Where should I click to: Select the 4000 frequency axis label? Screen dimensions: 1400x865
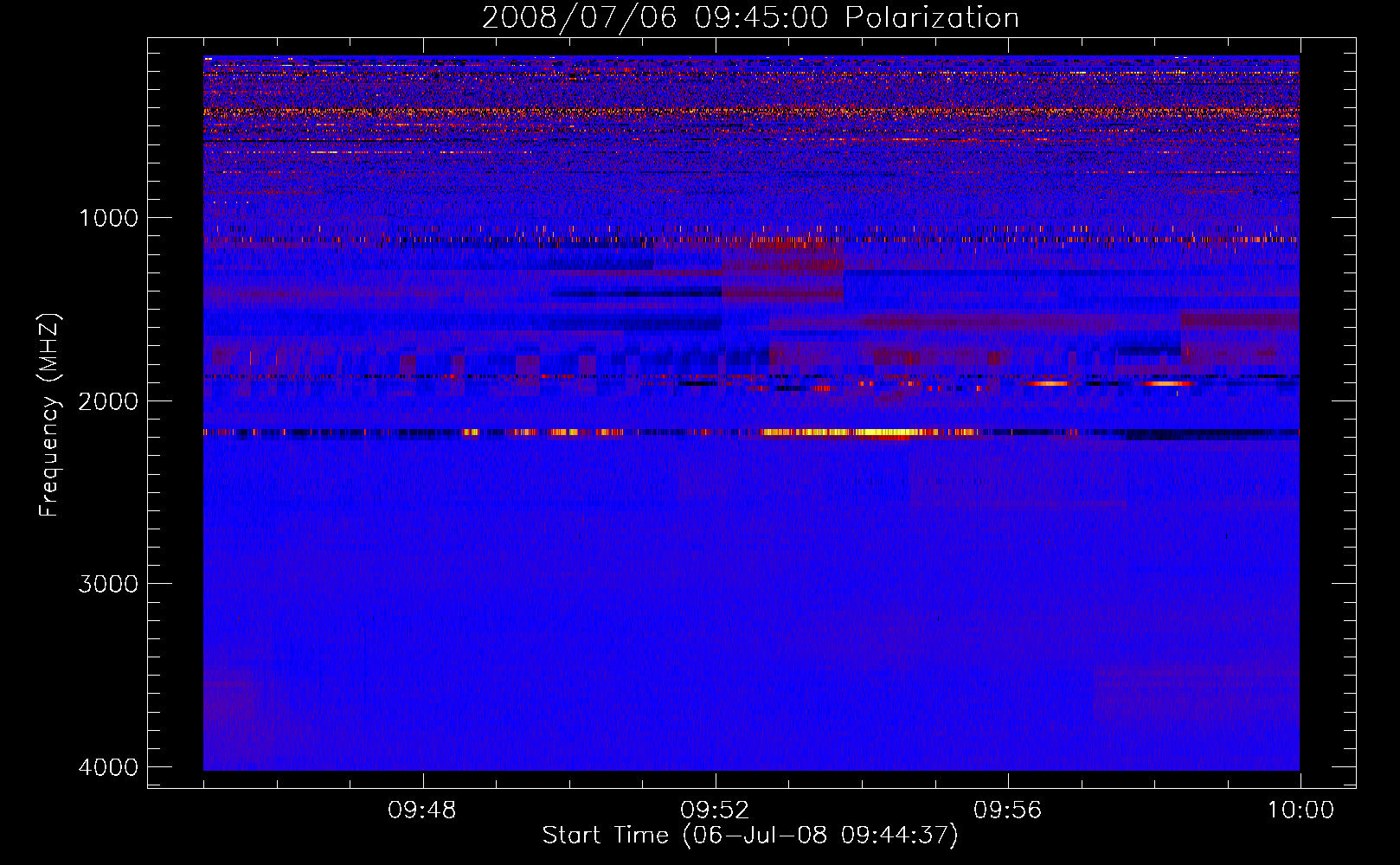tap(108, 767)
